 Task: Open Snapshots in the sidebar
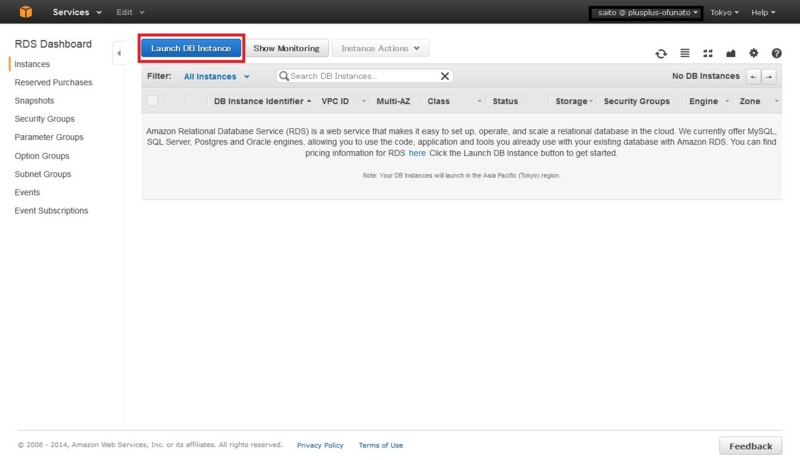pos(34,101)
